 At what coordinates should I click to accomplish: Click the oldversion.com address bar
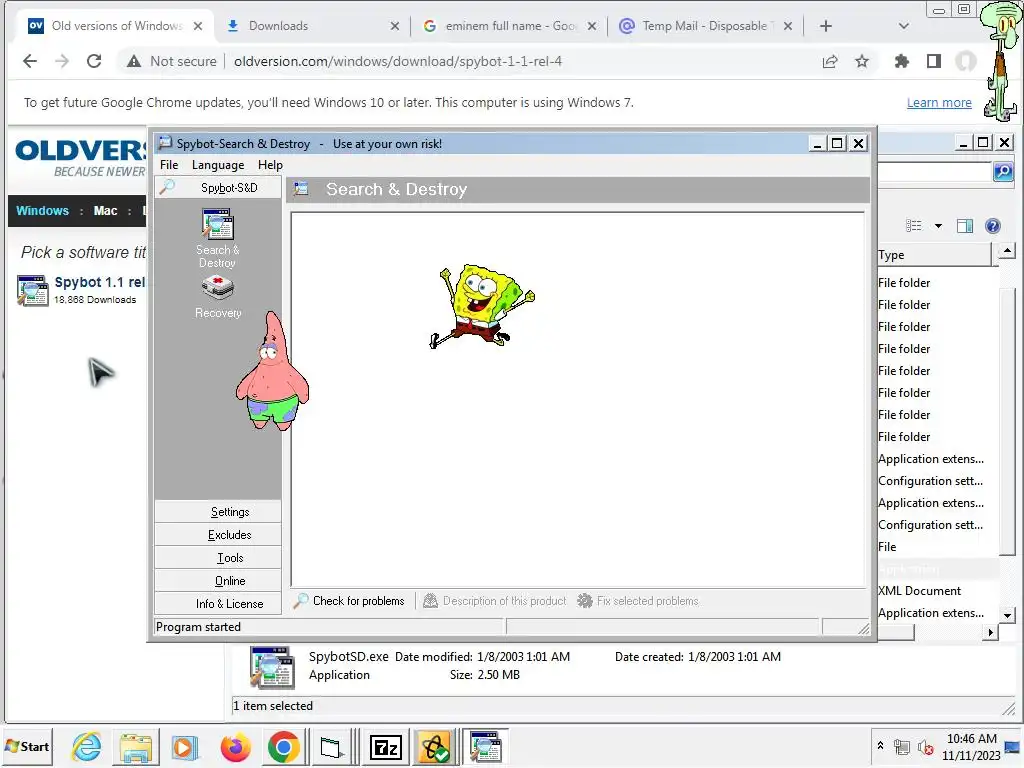[398, 61]
